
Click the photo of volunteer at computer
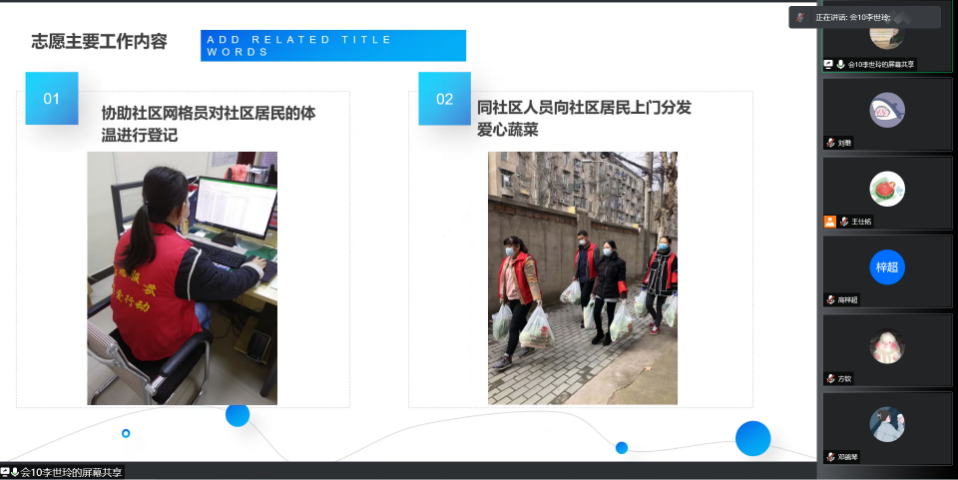coord(182,278)
